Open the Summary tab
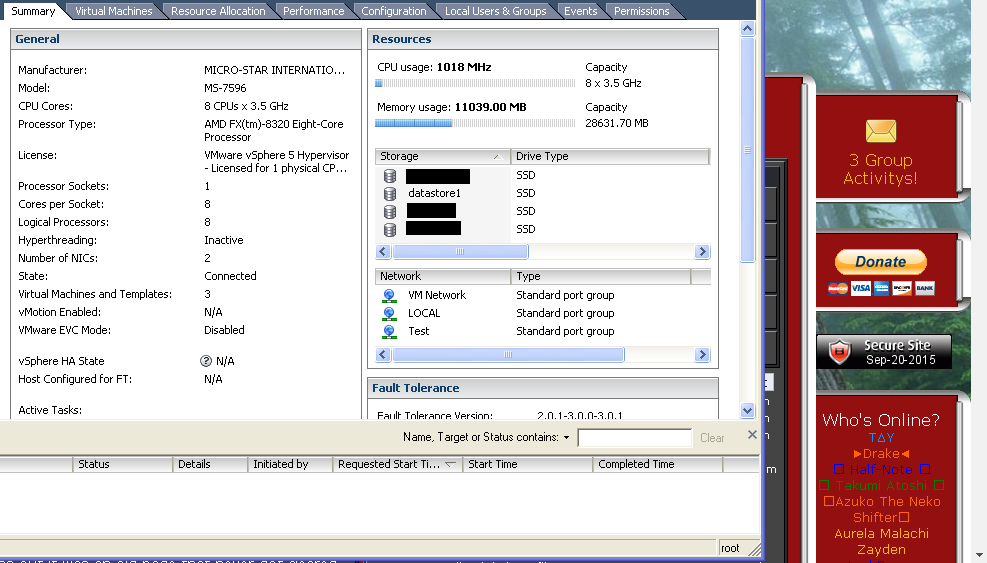The width and height of the screenshot is (987, 563). pyautogui.click(x=33, y=11)
